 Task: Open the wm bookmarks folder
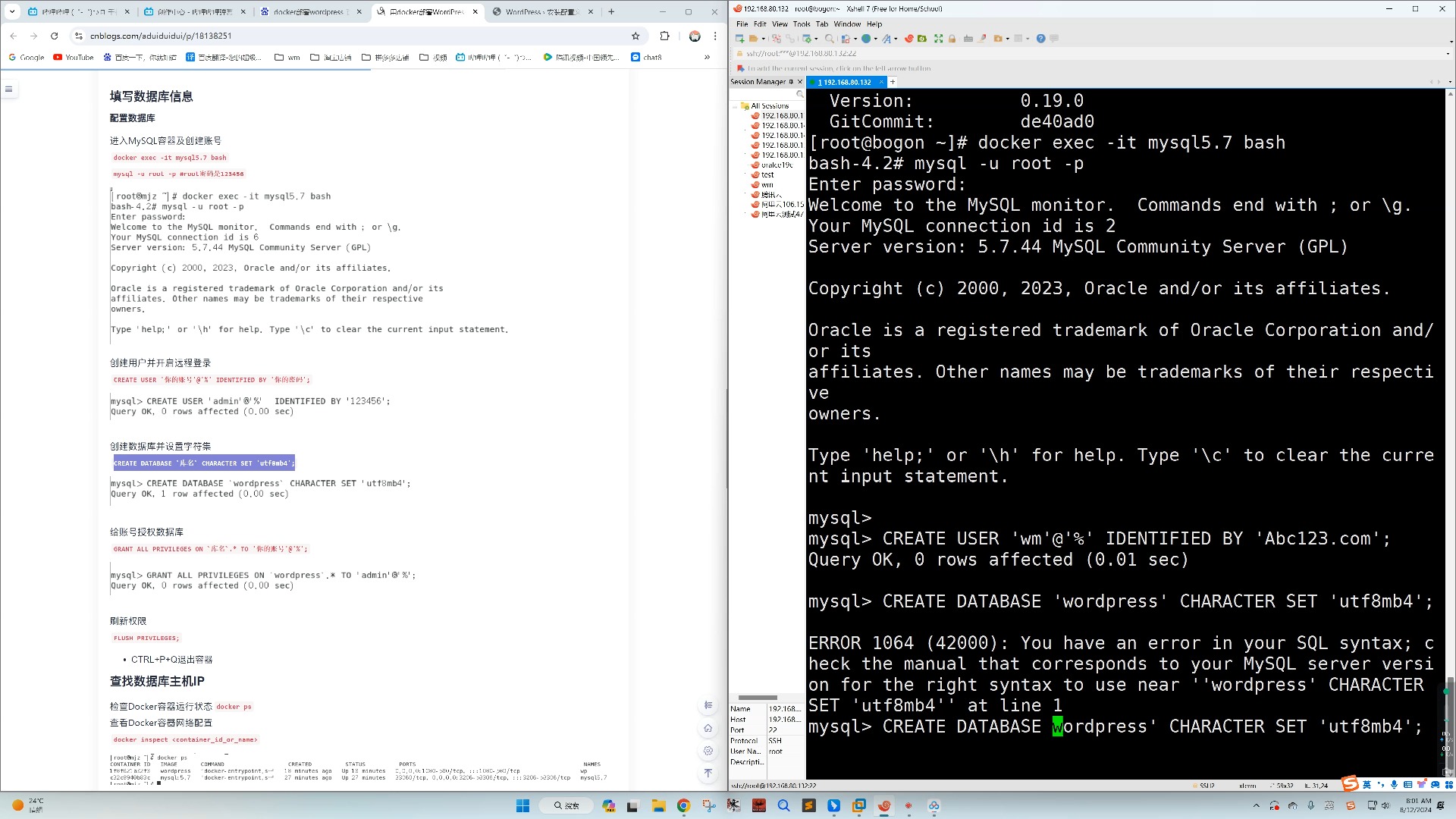(x=287, y=57)
